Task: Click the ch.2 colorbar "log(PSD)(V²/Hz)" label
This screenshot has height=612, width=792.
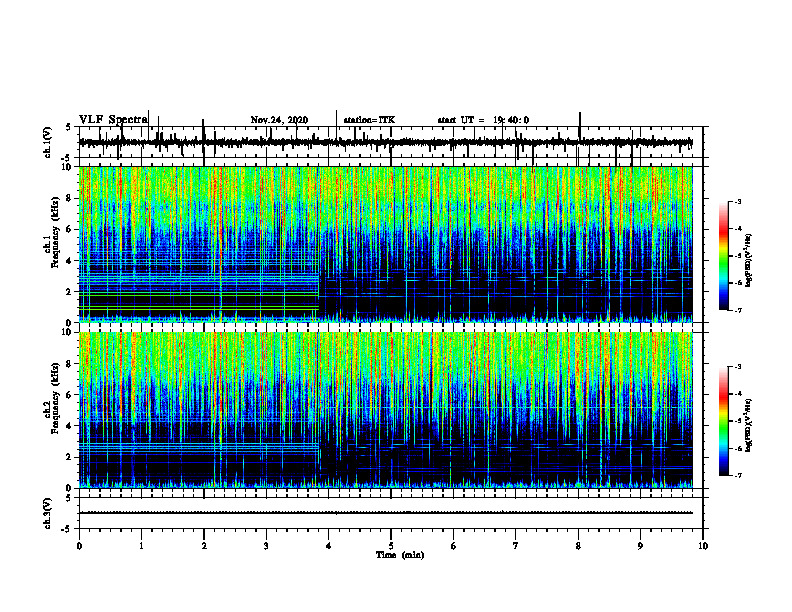Action: pos(749,425)
